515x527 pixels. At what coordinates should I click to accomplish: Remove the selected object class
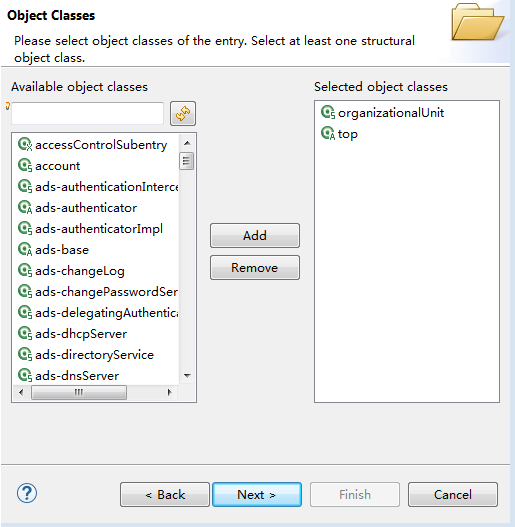pos(255,268)
